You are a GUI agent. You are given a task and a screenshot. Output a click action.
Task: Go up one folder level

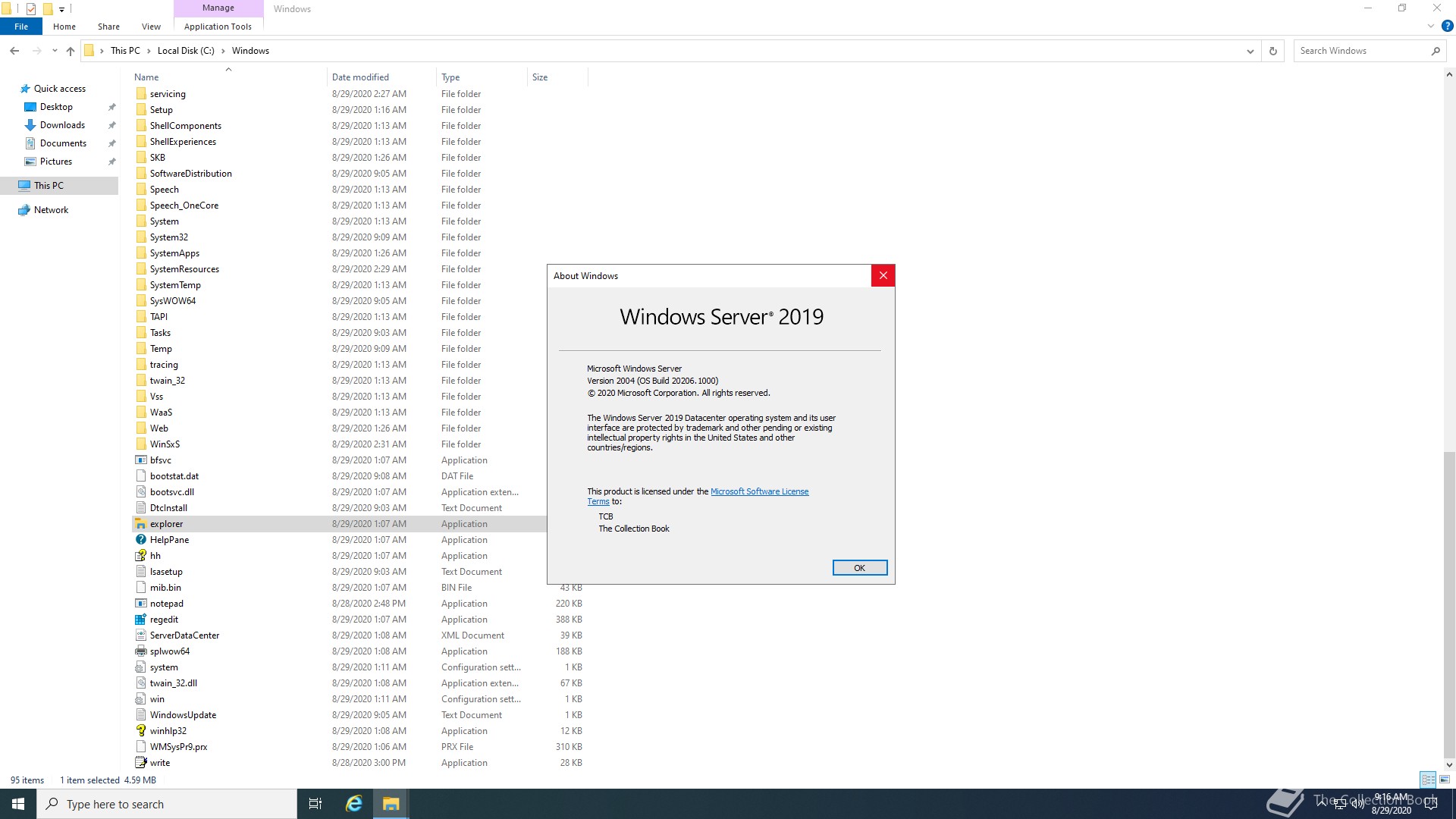click(71, 51)
